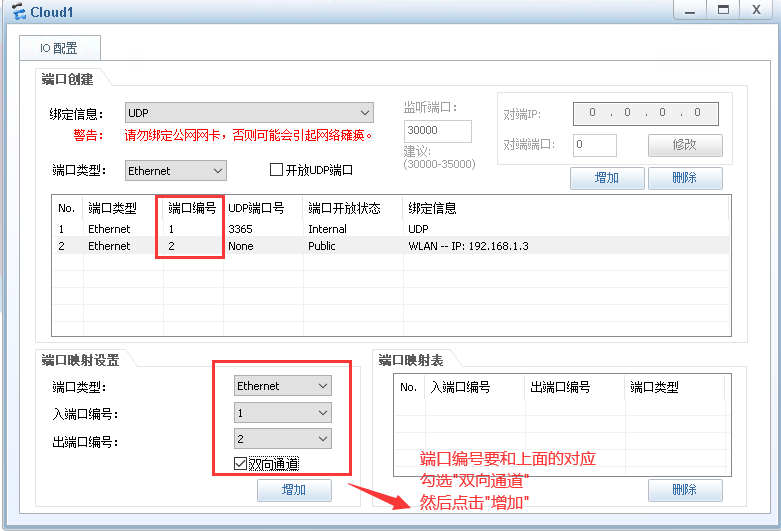Viewport: 781px width, 531px height.
Task: Open the mapping 端口类型 Ethernet dropdown
Action: click(x=282, y=386)
